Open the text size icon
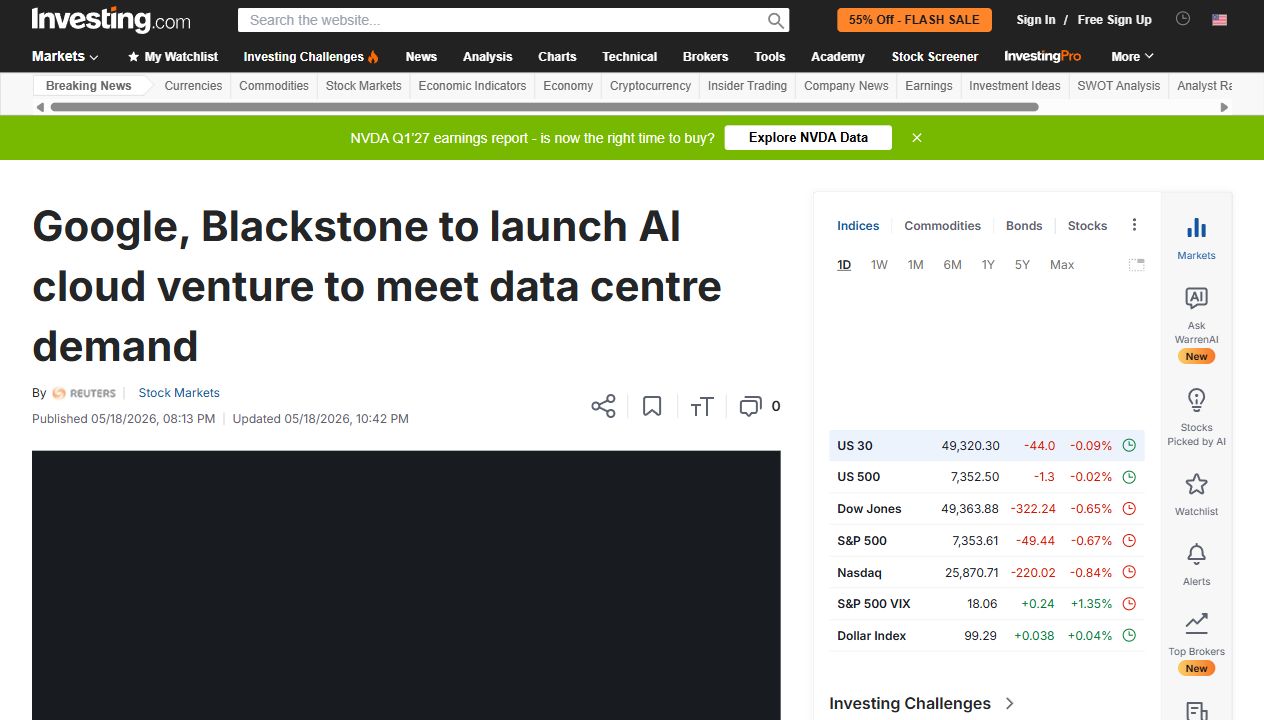 pos(701,406)
